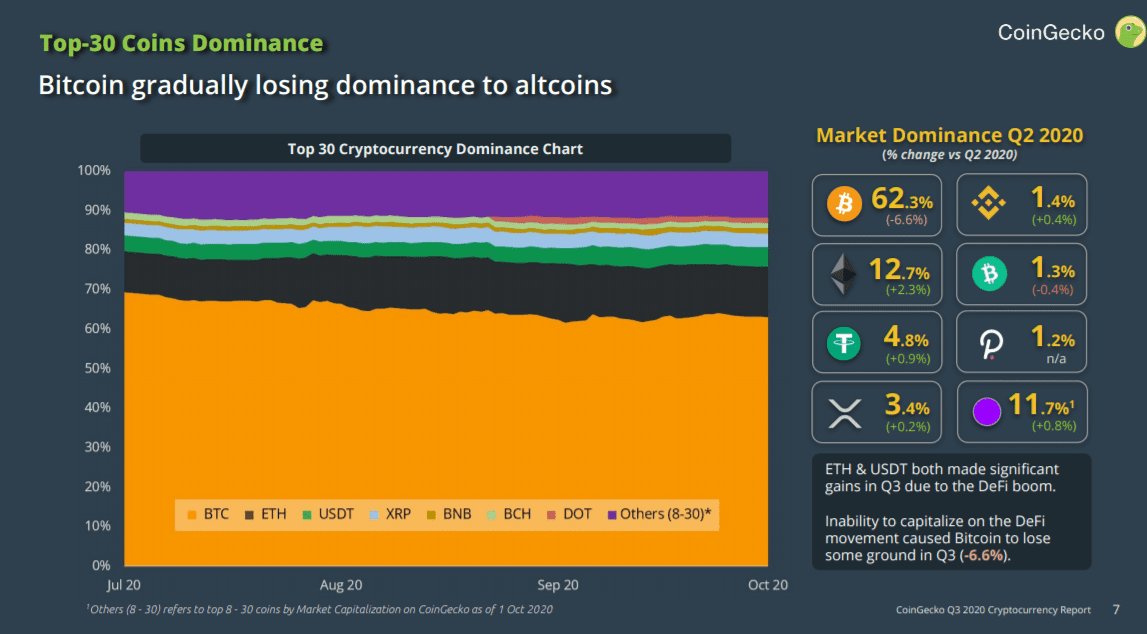Click the USDT green legend swatch
The image size is (1147, 634).
[307, 515]
